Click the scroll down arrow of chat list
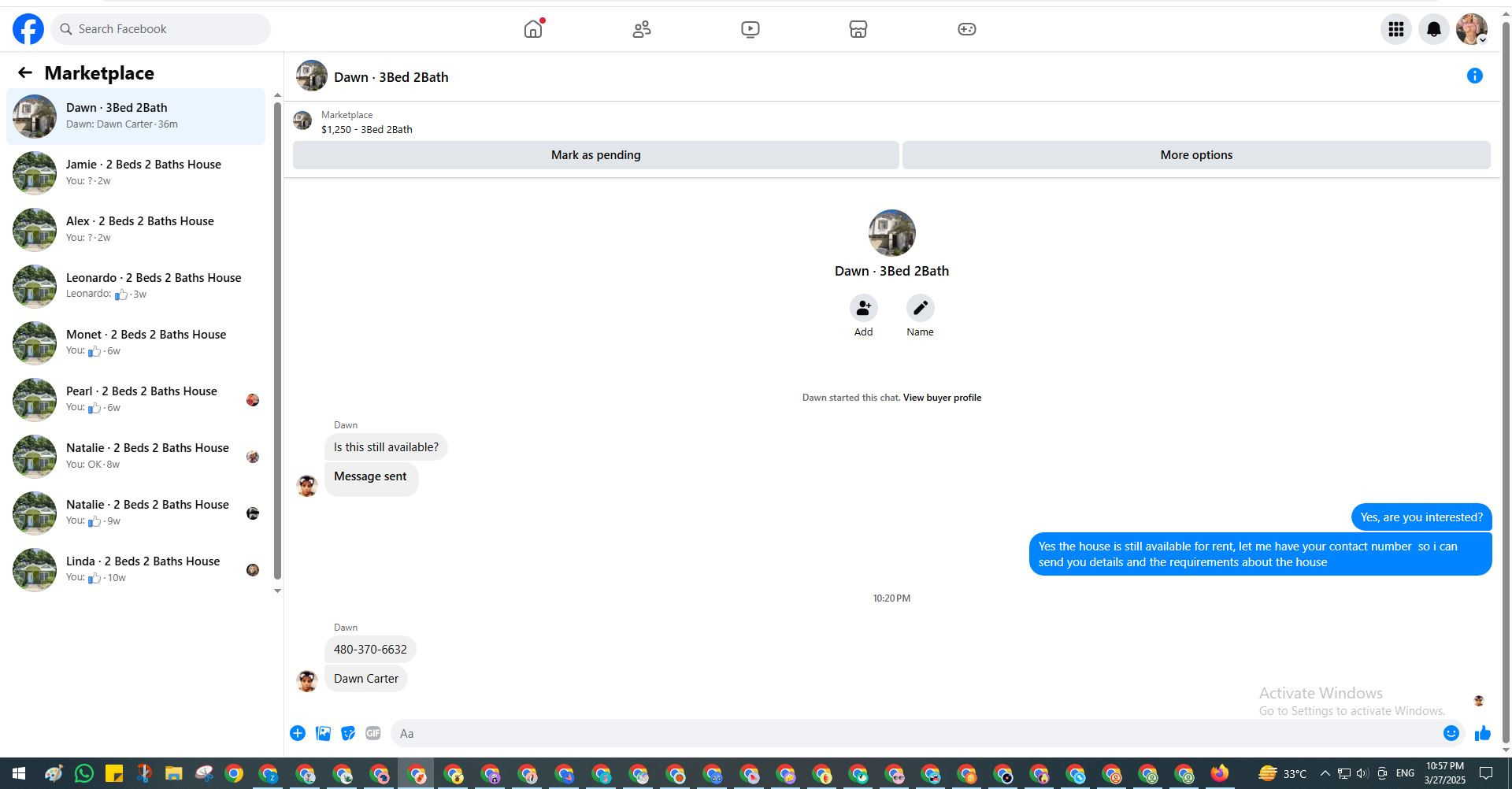The image size is (1512, 789). click(x=277, y=591)
